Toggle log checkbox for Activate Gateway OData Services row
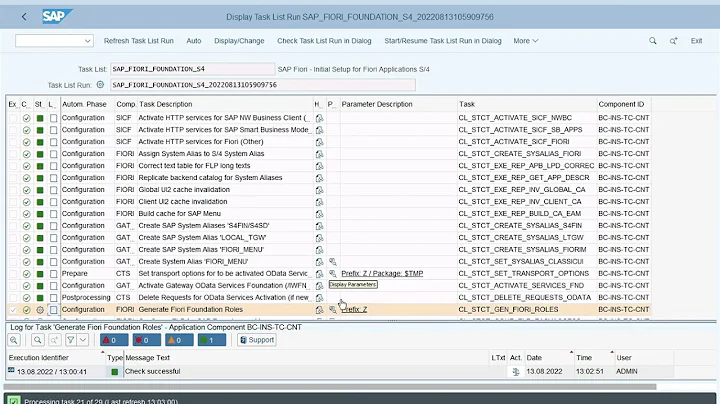Image resolution: width=720 pixels, height=404 pixels. [54, 286]
